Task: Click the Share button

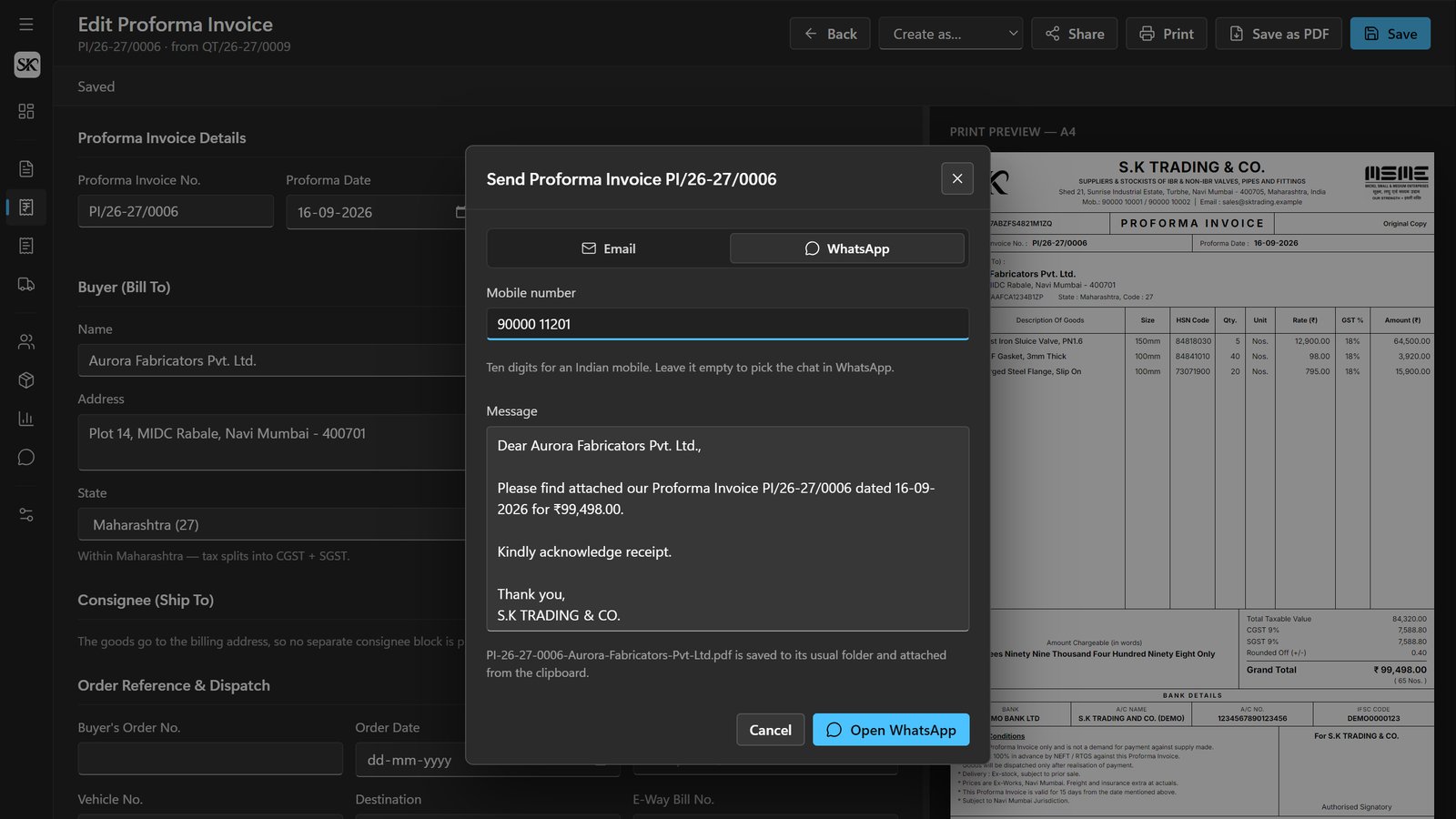Action: point(1074,34)
